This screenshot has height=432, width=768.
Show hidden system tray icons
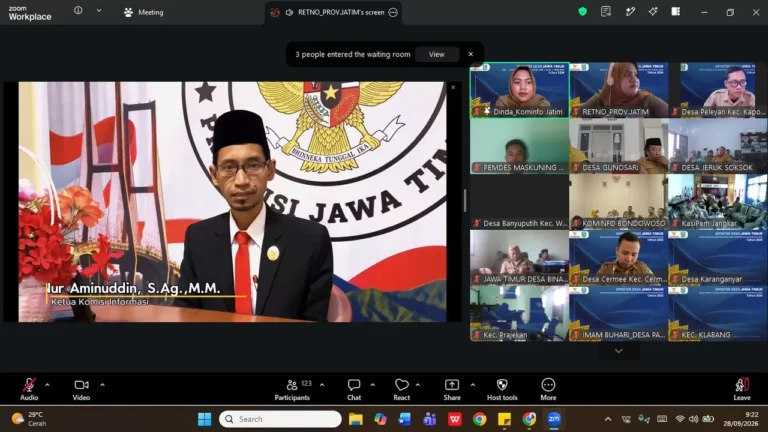point(608,419)
